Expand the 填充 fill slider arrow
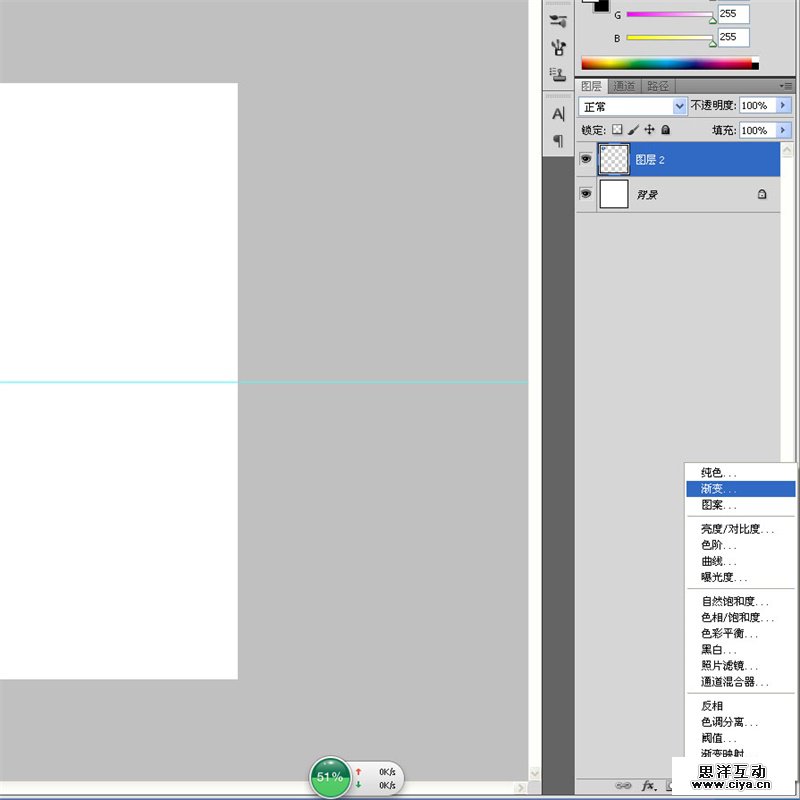800x800 pixels. pyautogui.click(x=784, y=130)
